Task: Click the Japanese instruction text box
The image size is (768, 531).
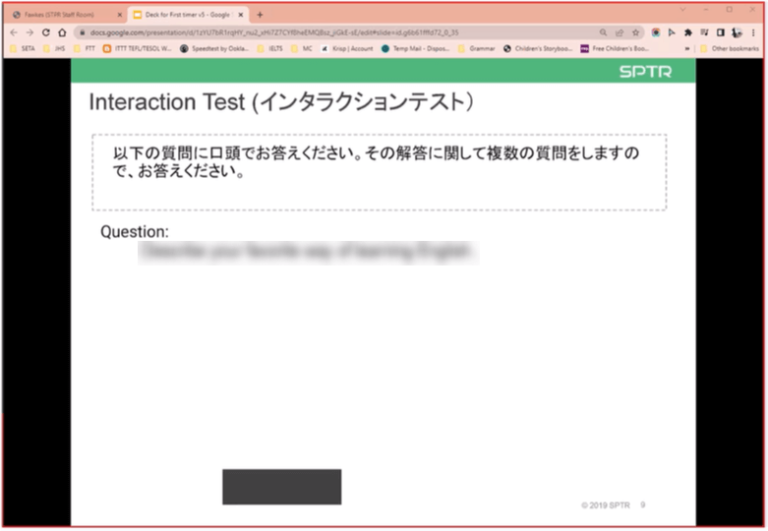Action: pyautogui.click(x=379, y=172)
